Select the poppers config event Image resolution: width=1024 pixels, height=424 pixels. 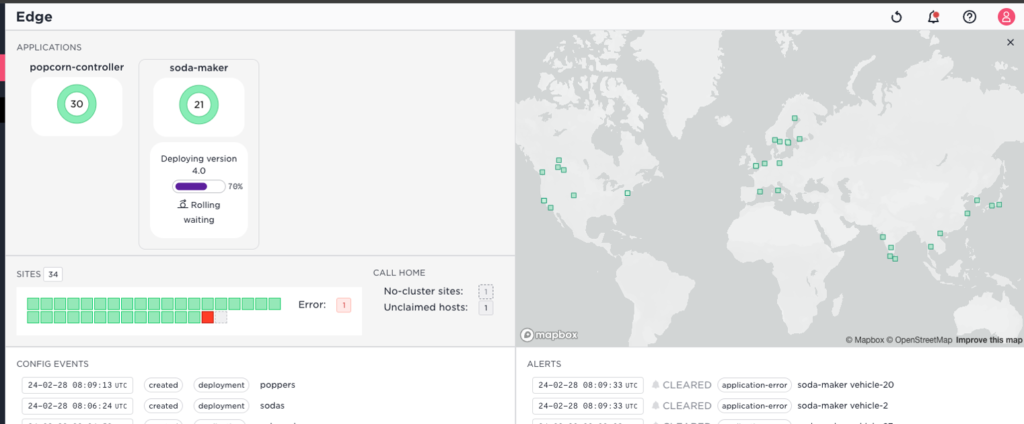(278, 385)
